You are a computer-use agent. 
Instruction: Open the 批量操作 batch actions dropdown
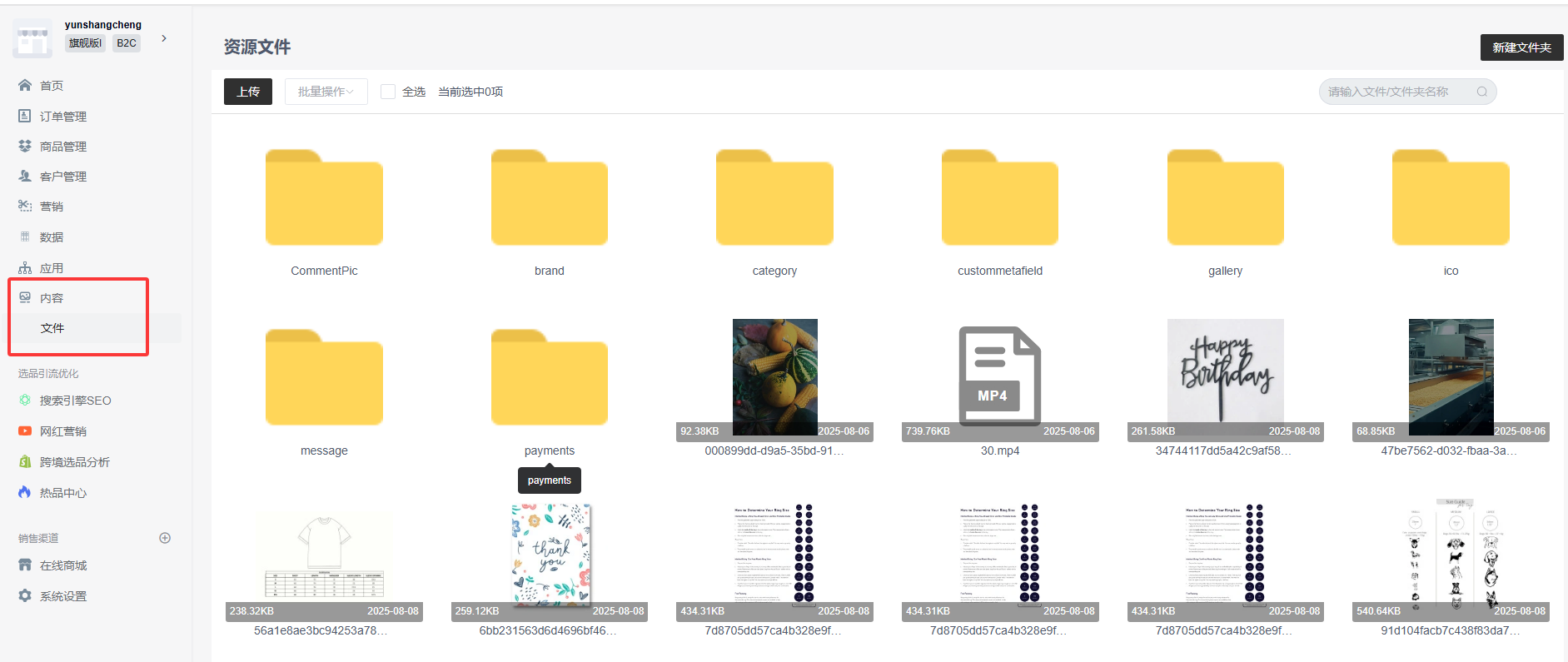(x=326, y=92)
